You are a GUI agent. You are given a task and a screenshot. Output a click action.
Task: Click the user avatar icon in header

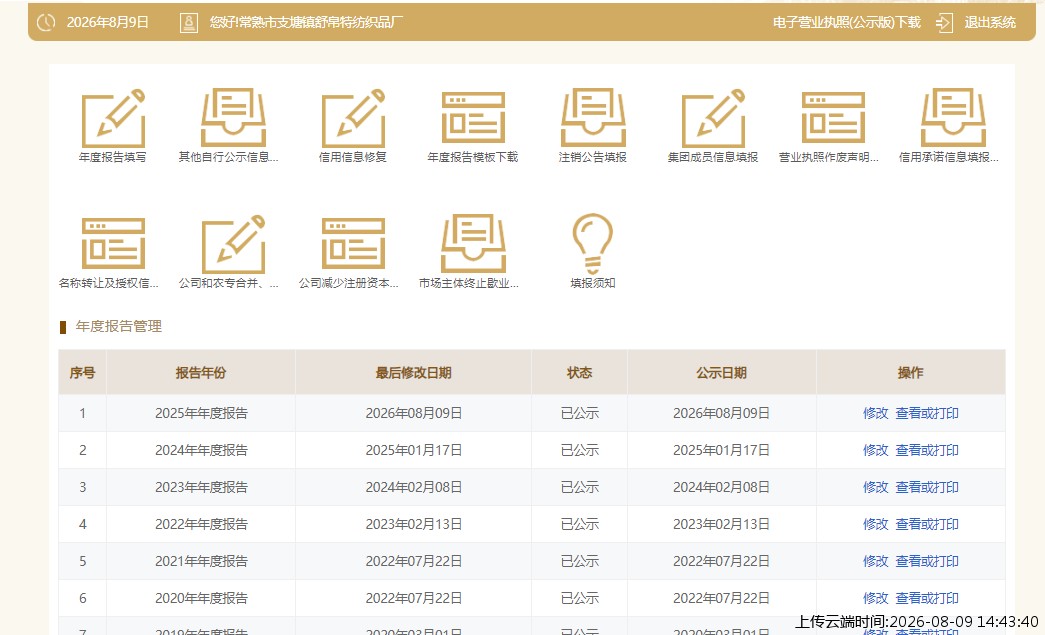point(189,23)
